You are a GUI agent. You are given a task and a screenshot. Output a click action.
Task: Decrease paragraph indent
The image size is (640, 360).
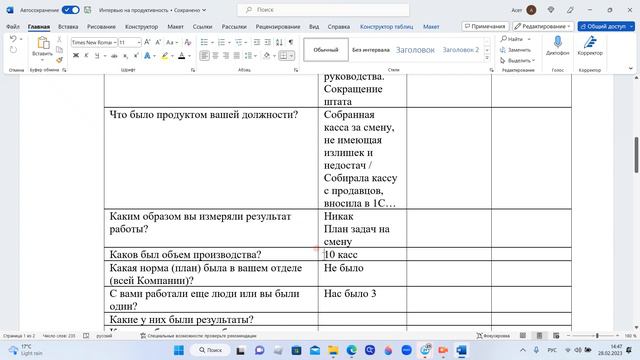(257, 42)
